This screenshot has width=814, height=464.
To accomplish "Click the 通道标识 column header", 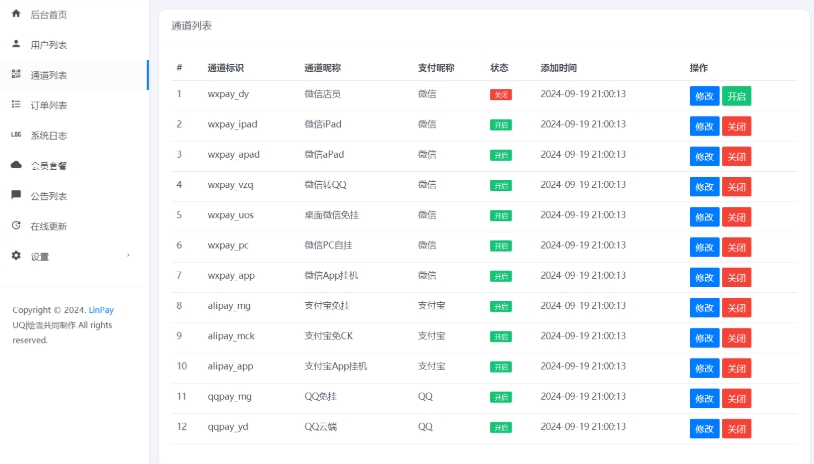I will (225, 67).
